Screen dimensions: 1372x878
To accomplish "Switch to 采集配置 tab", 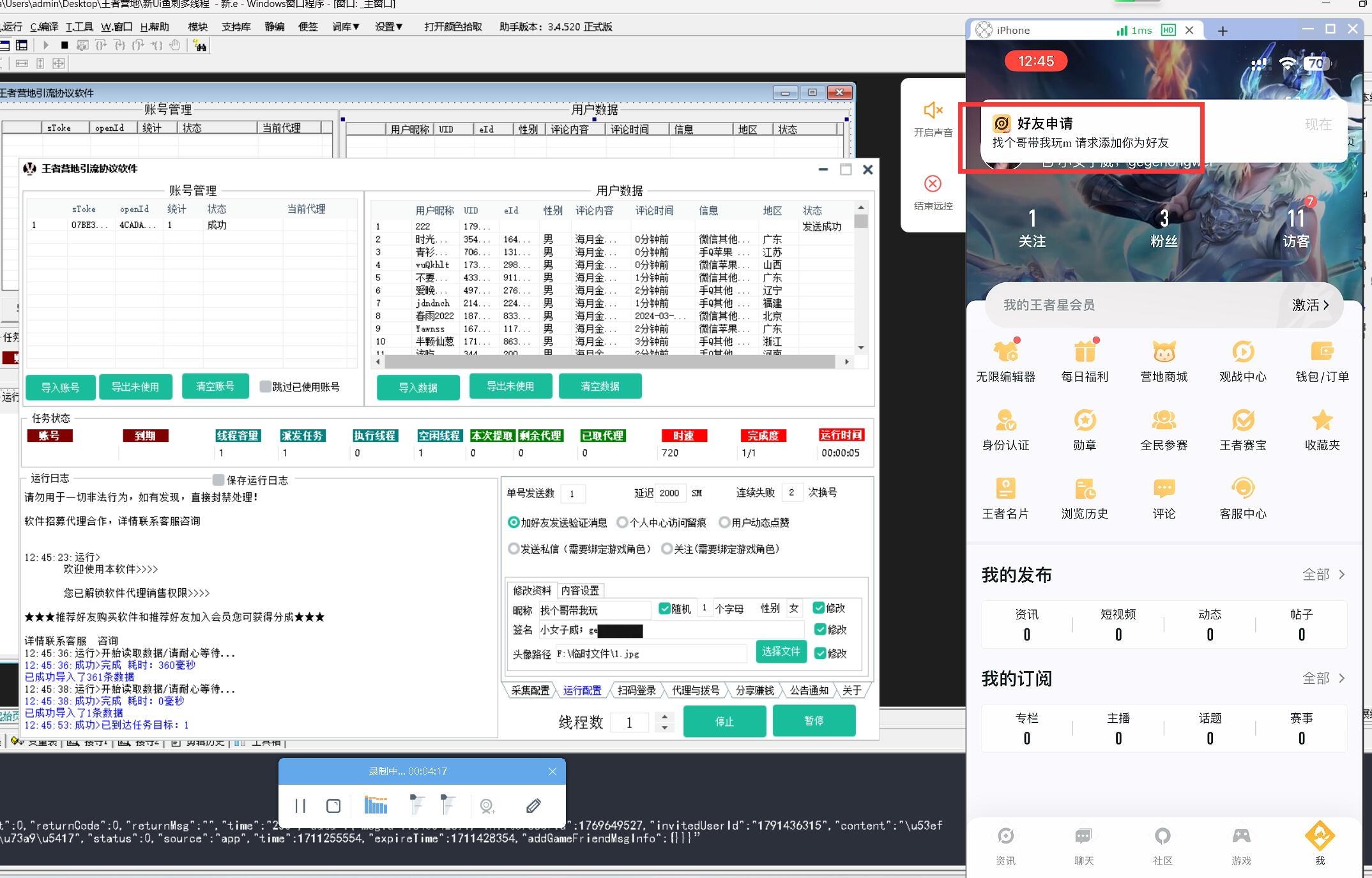I will pos(530,690).
